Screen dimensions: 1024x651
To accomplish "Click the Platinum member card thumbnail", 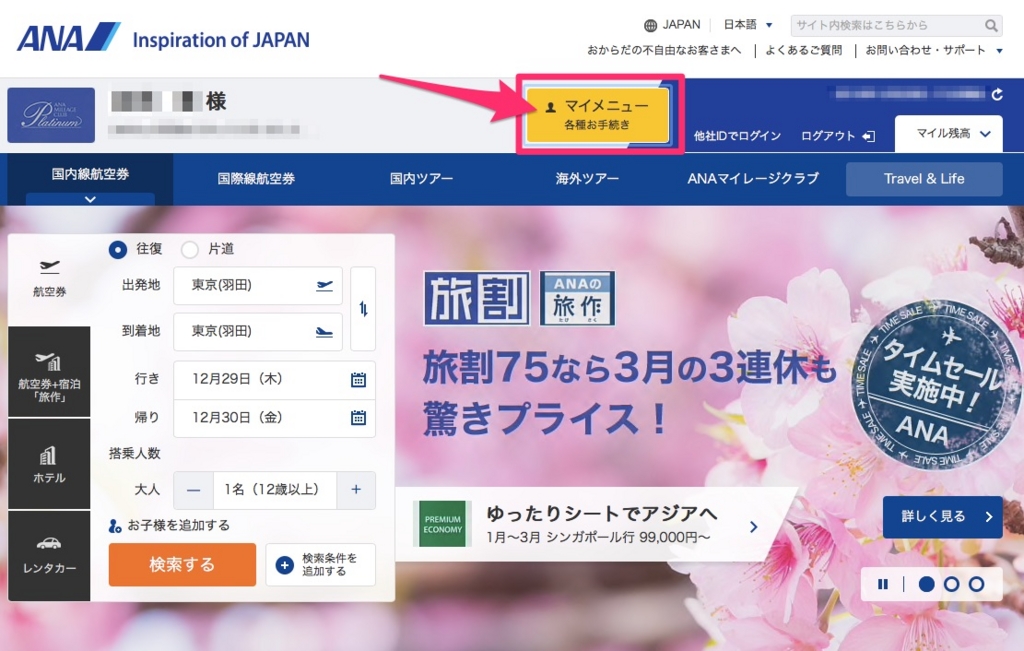I will click(x=51, y=115).
